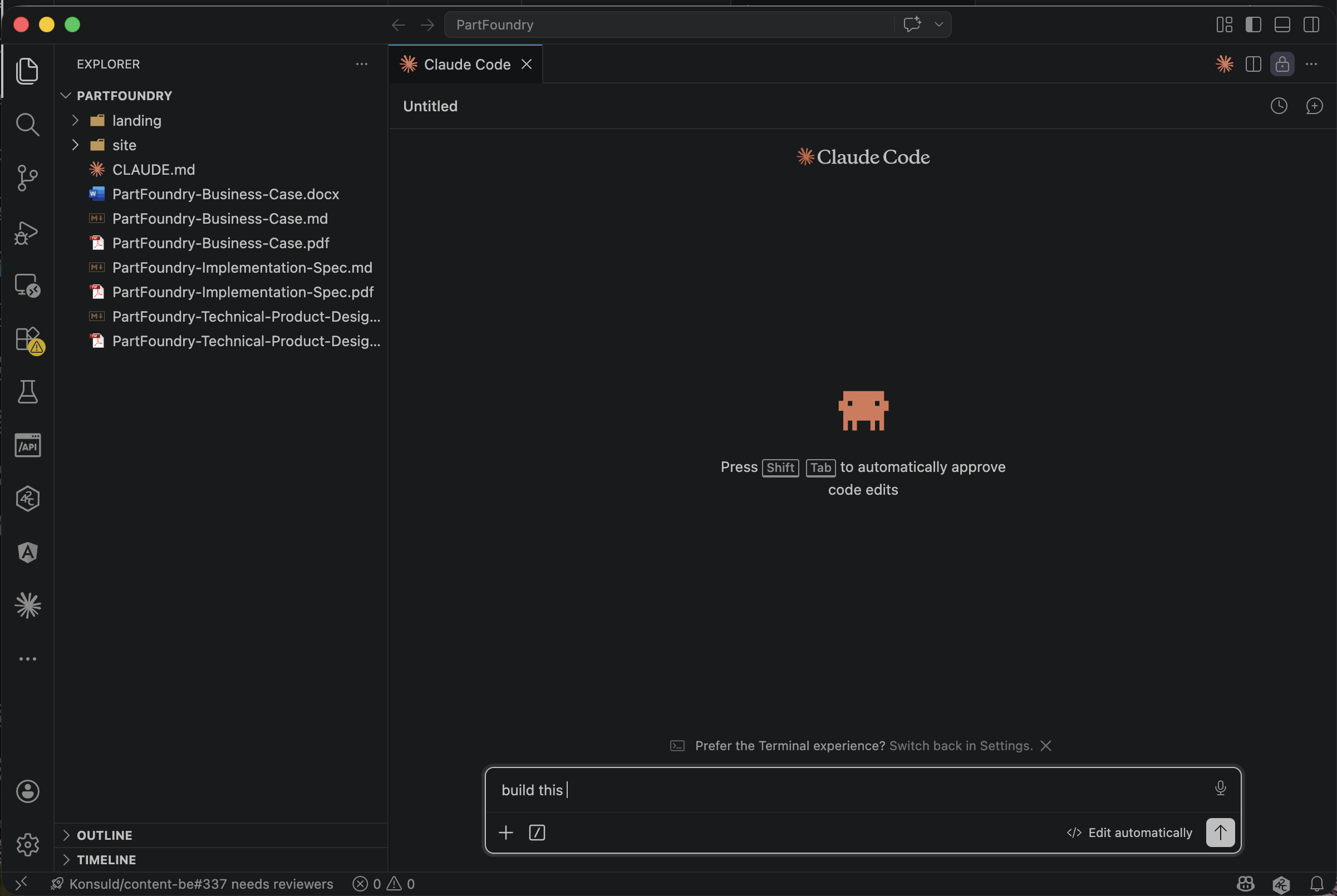Start voice input with microphone

[x=1221, y=788]
